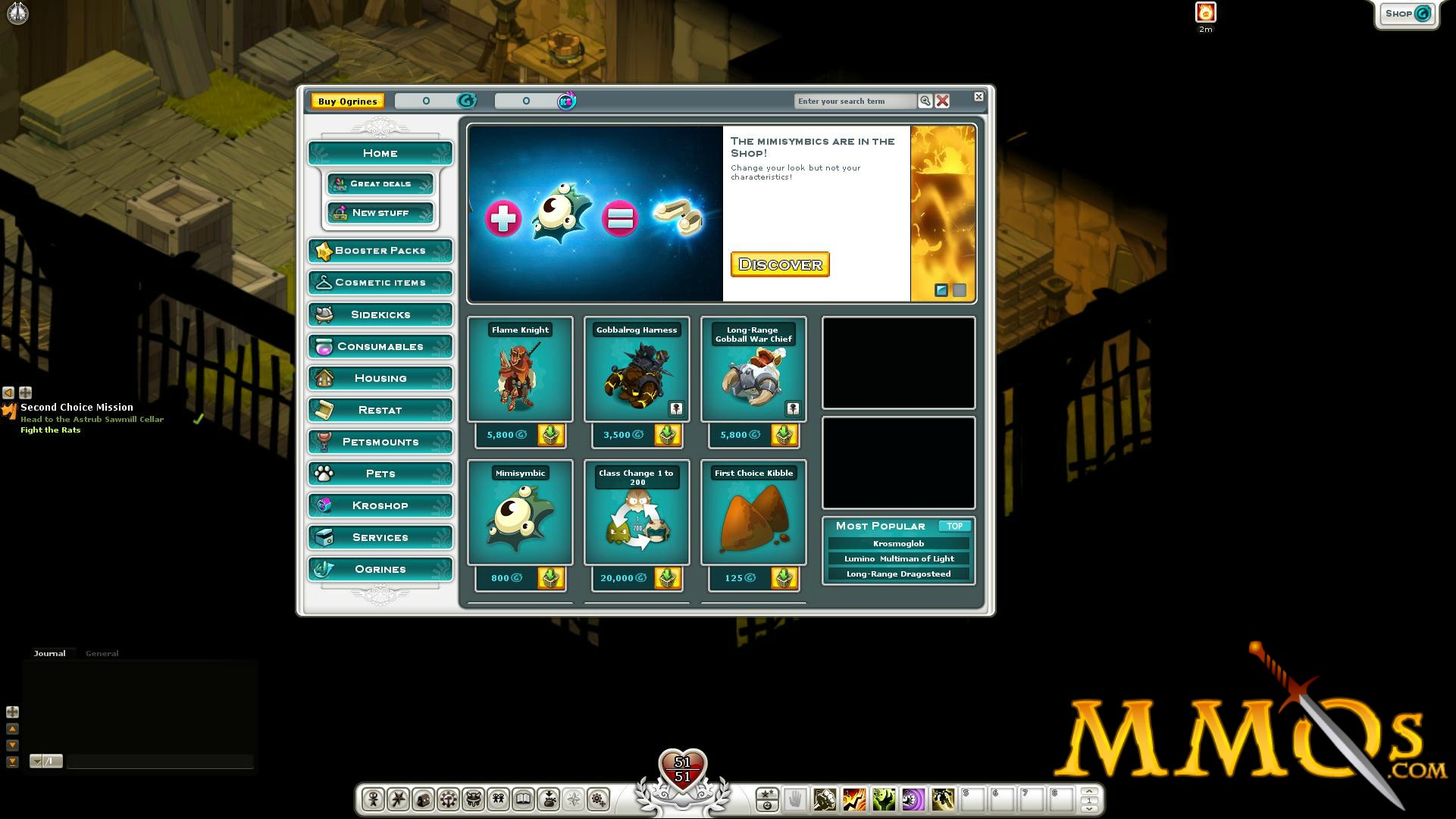Open the Great Deals sub-section
This screenshot has width=1456, height=819.
point(380,184)
